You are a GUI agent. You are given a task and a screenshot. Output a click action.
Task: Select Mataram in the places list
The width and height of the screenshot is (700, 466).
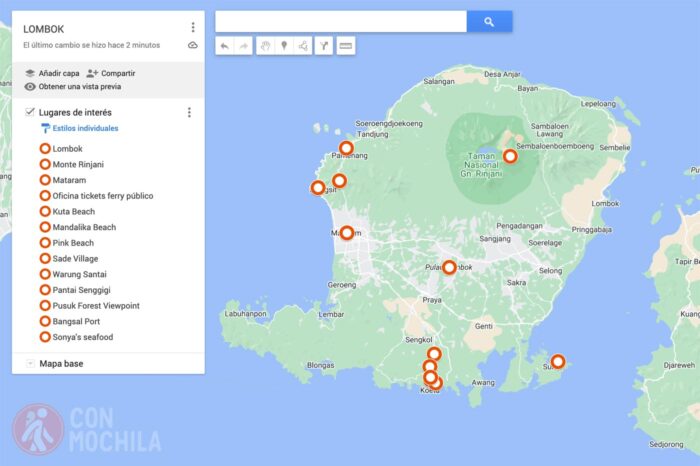[x=63, y=180]
